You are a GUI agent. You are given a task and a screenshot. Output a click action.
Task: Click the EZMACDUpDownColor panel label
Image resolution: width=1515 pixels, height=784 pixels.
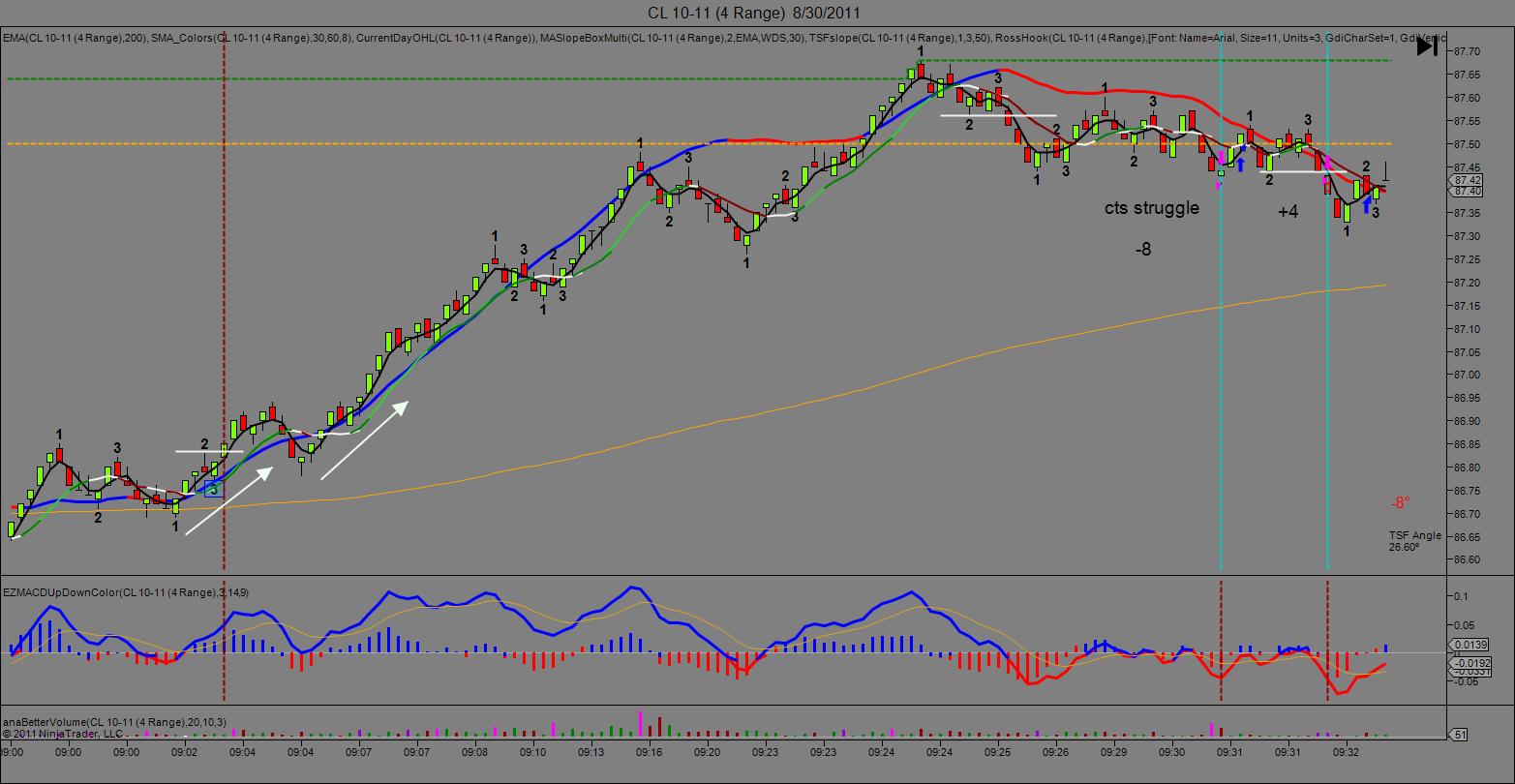(126, 591)
